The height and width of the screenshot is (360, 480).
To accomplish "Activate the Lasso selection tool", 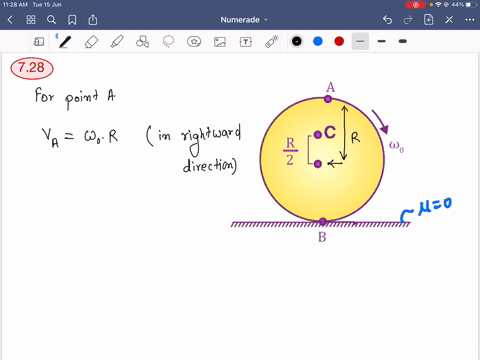I will pos(168,42).
